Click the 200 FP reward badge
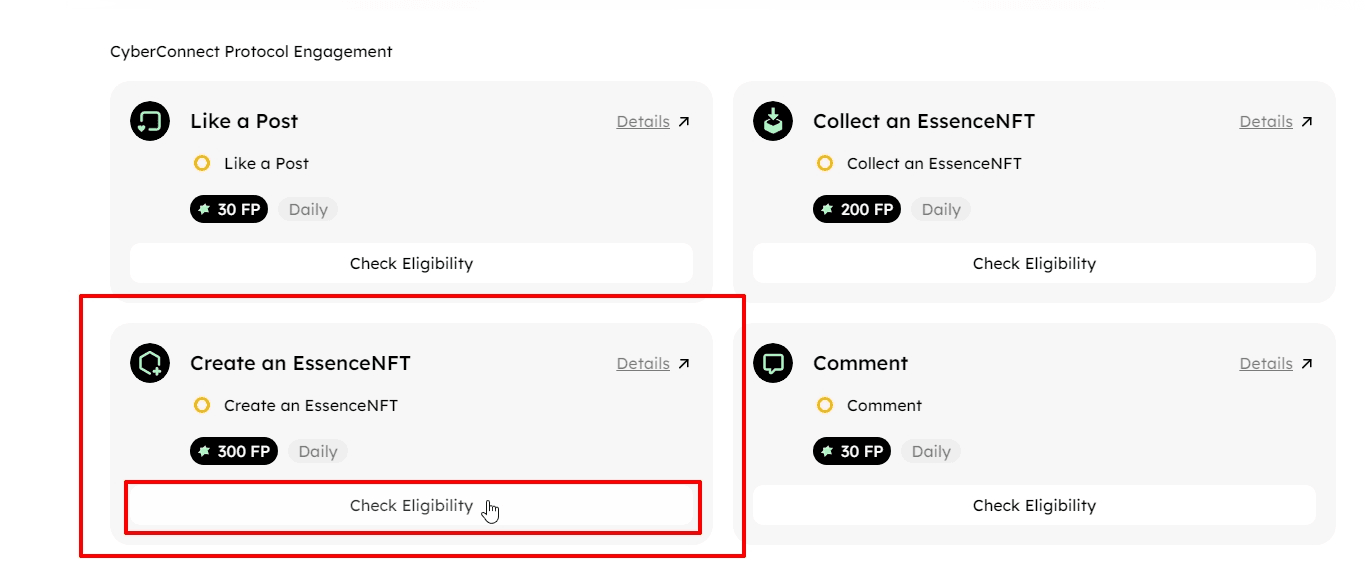1365x564 pixels. (857, 210)
